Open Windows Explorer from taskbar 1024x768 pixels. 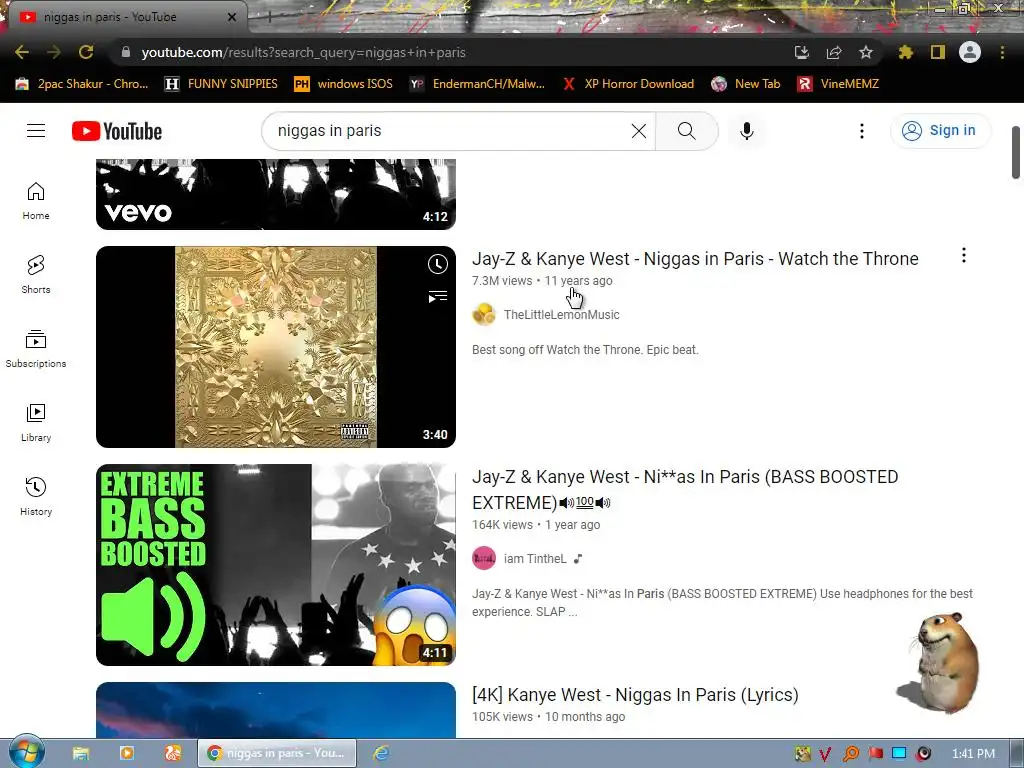[x=81, y=753]
